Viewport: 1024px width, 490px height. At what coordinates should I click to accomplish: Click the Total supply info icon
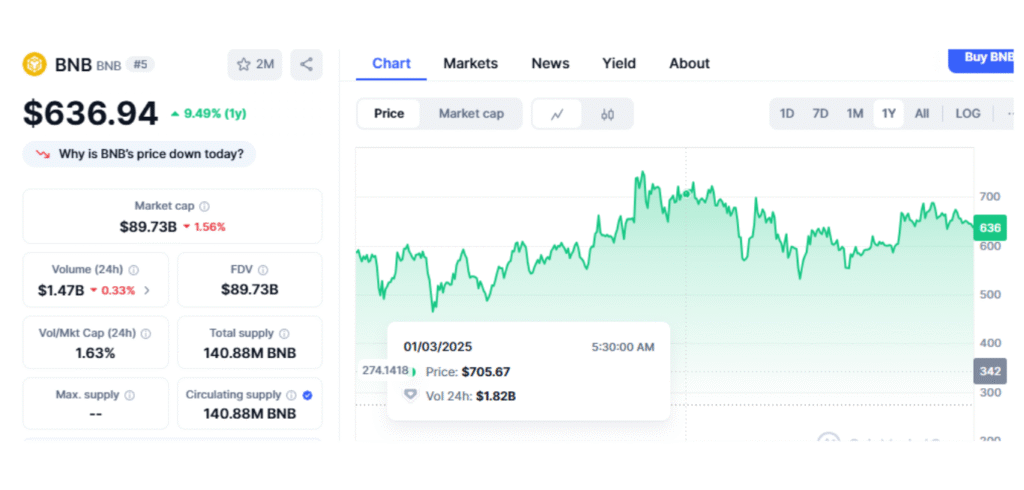[284, 333]
